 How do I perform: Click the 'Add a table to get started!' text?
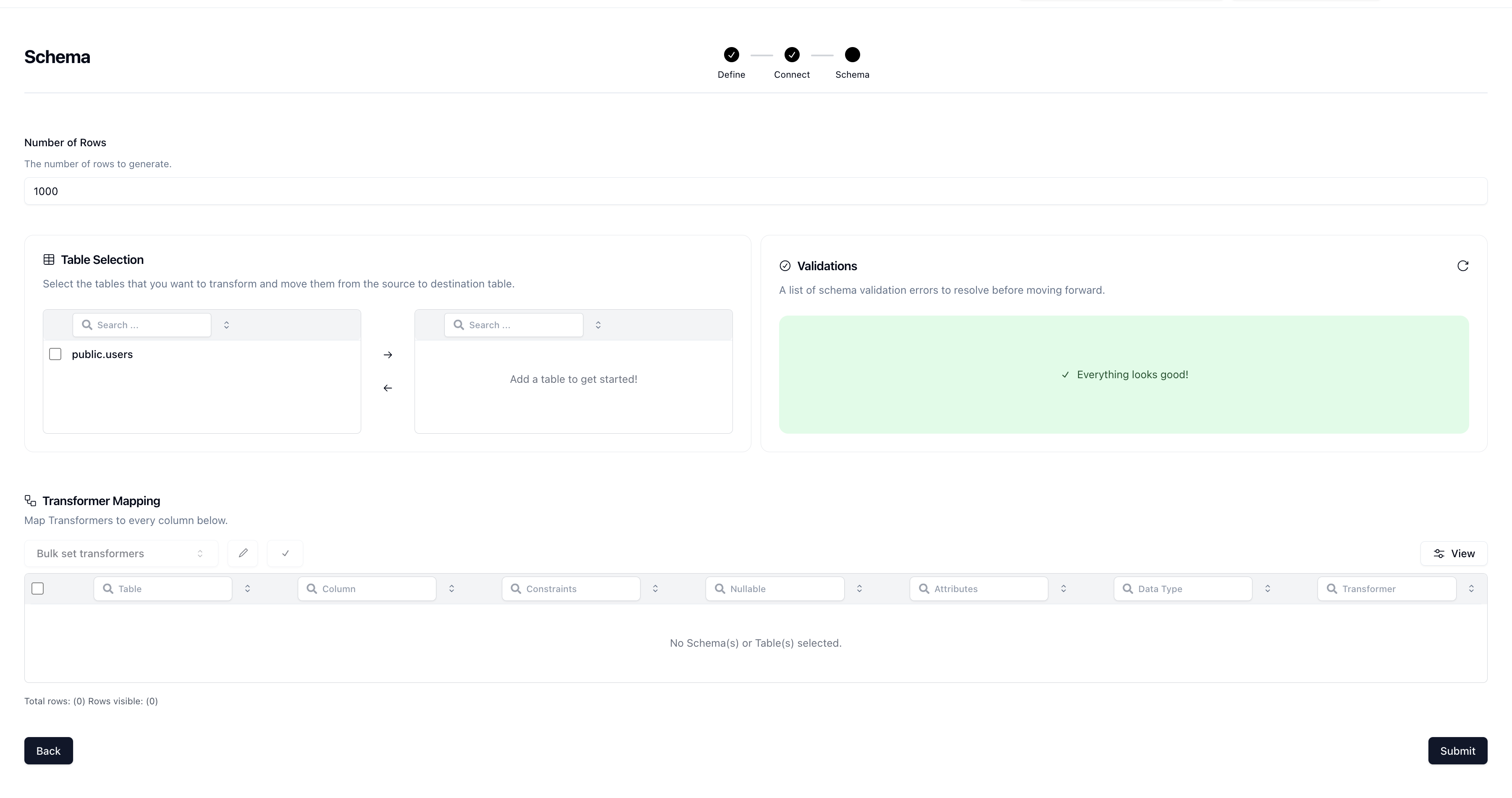tap(573, 379)
